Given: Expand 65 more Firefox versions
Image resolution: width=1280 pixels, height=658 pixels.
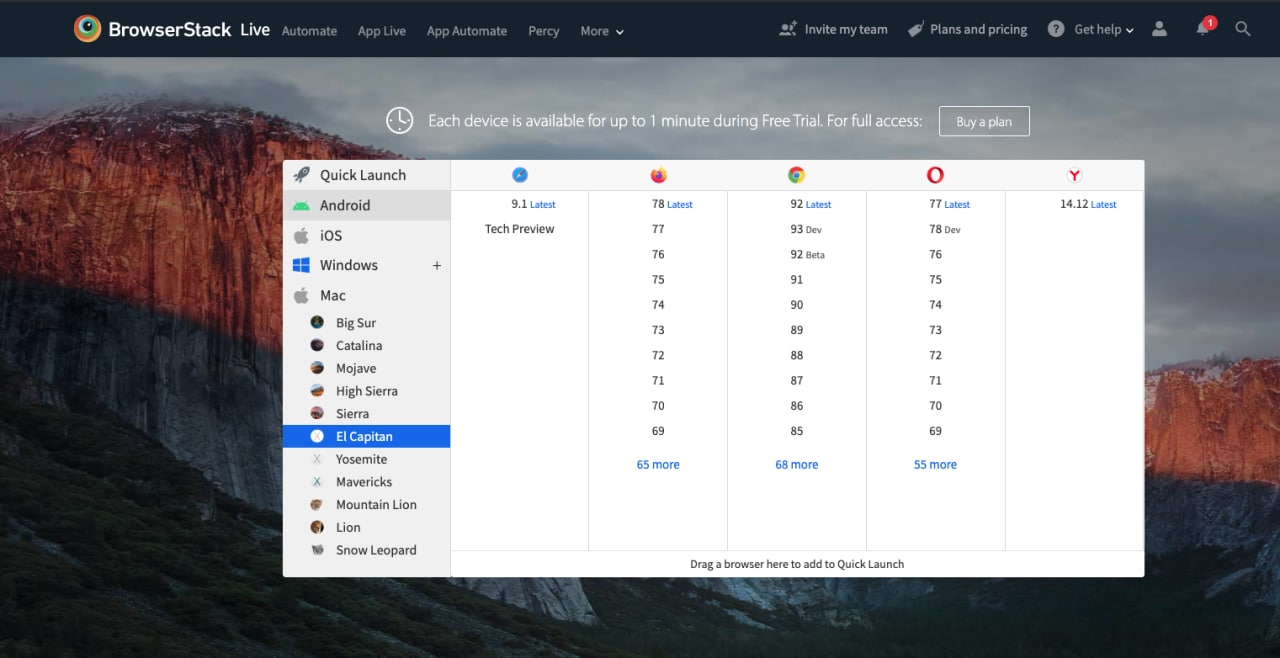Looking at the screenshot, I should 658,464.
